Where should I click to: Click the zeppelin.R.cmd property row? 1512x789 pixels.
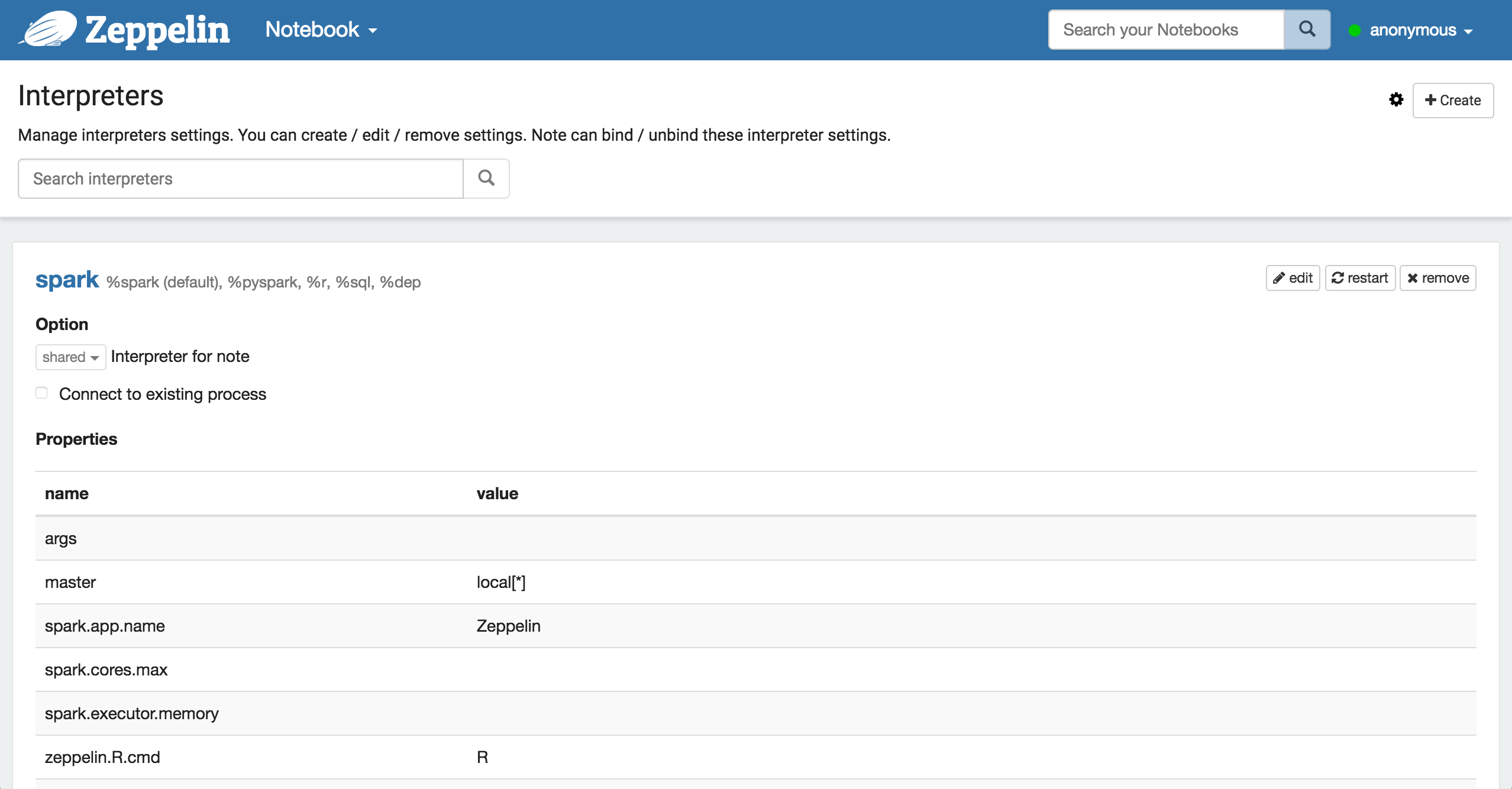click(x=755, y=757)
